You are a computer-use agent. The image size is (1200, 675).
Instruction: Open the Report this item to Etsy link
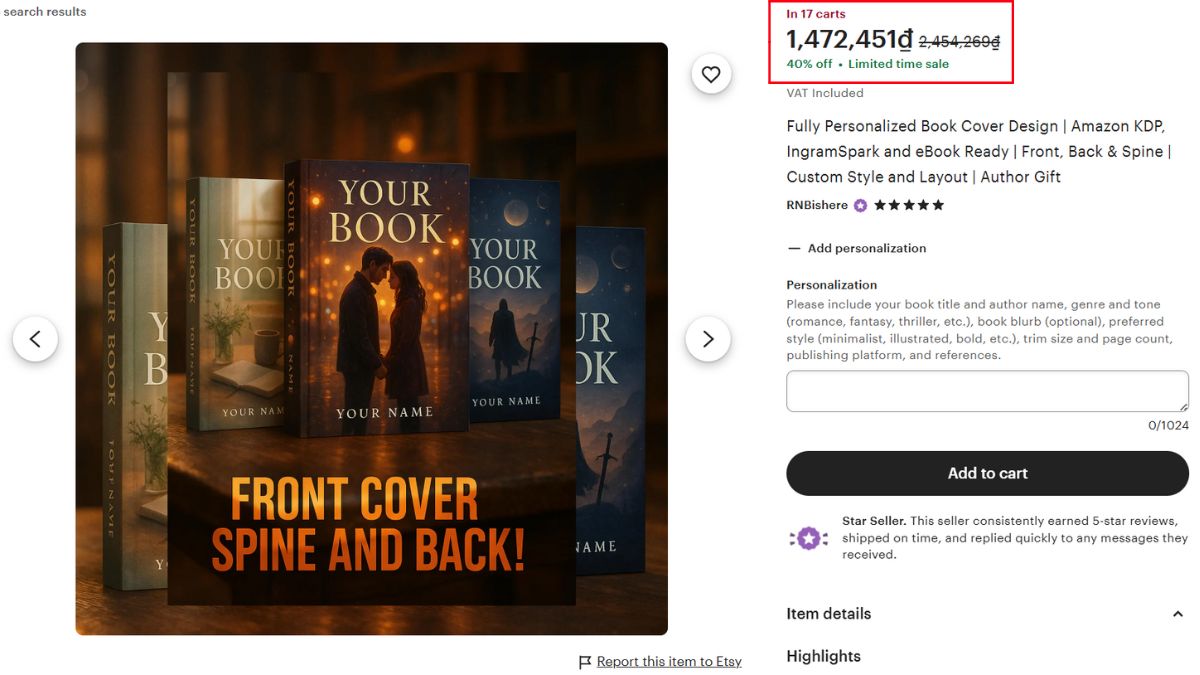(x=669, y=662)
